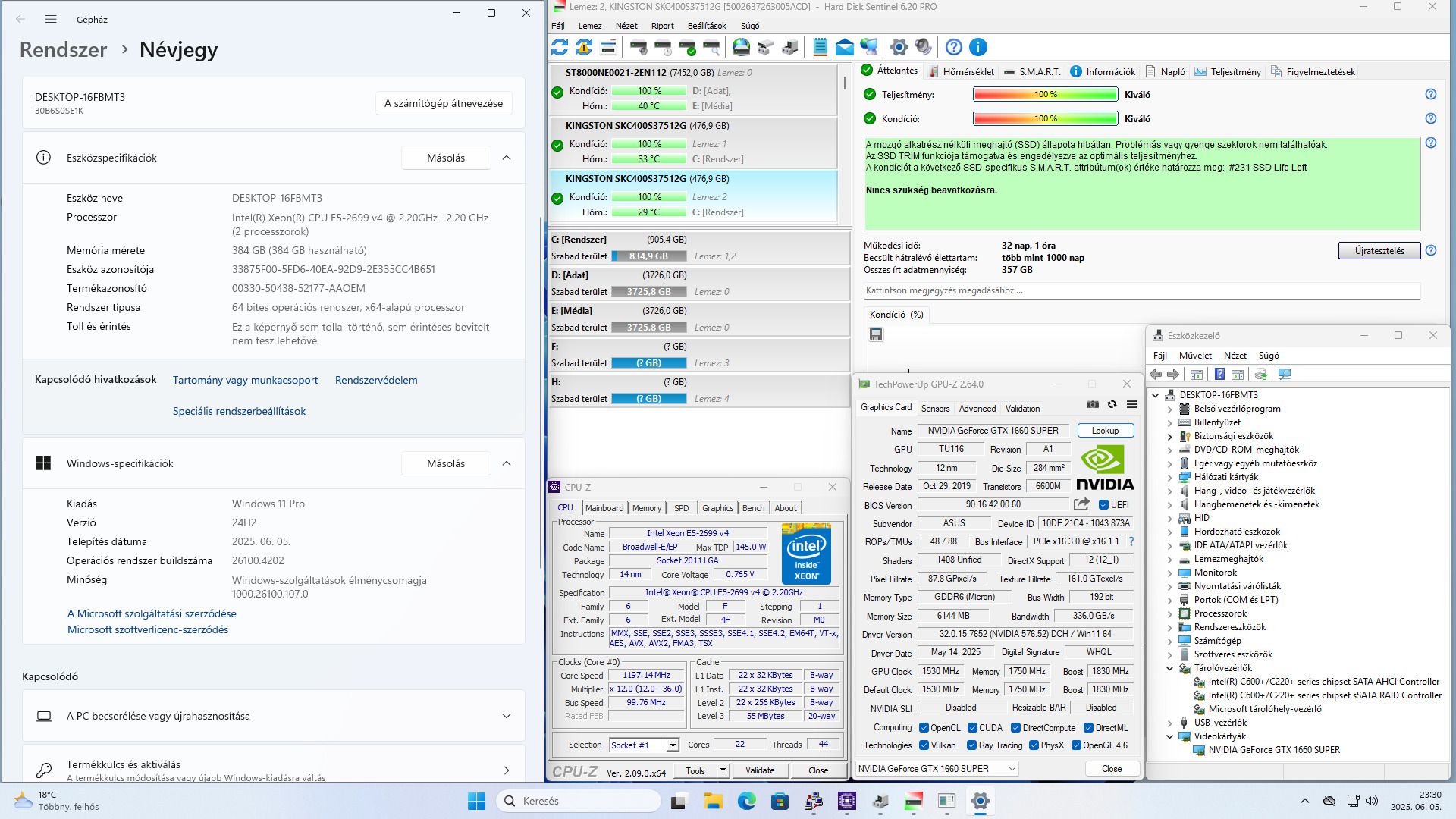Open Windows Start button on taskbar

coord(476,801)
